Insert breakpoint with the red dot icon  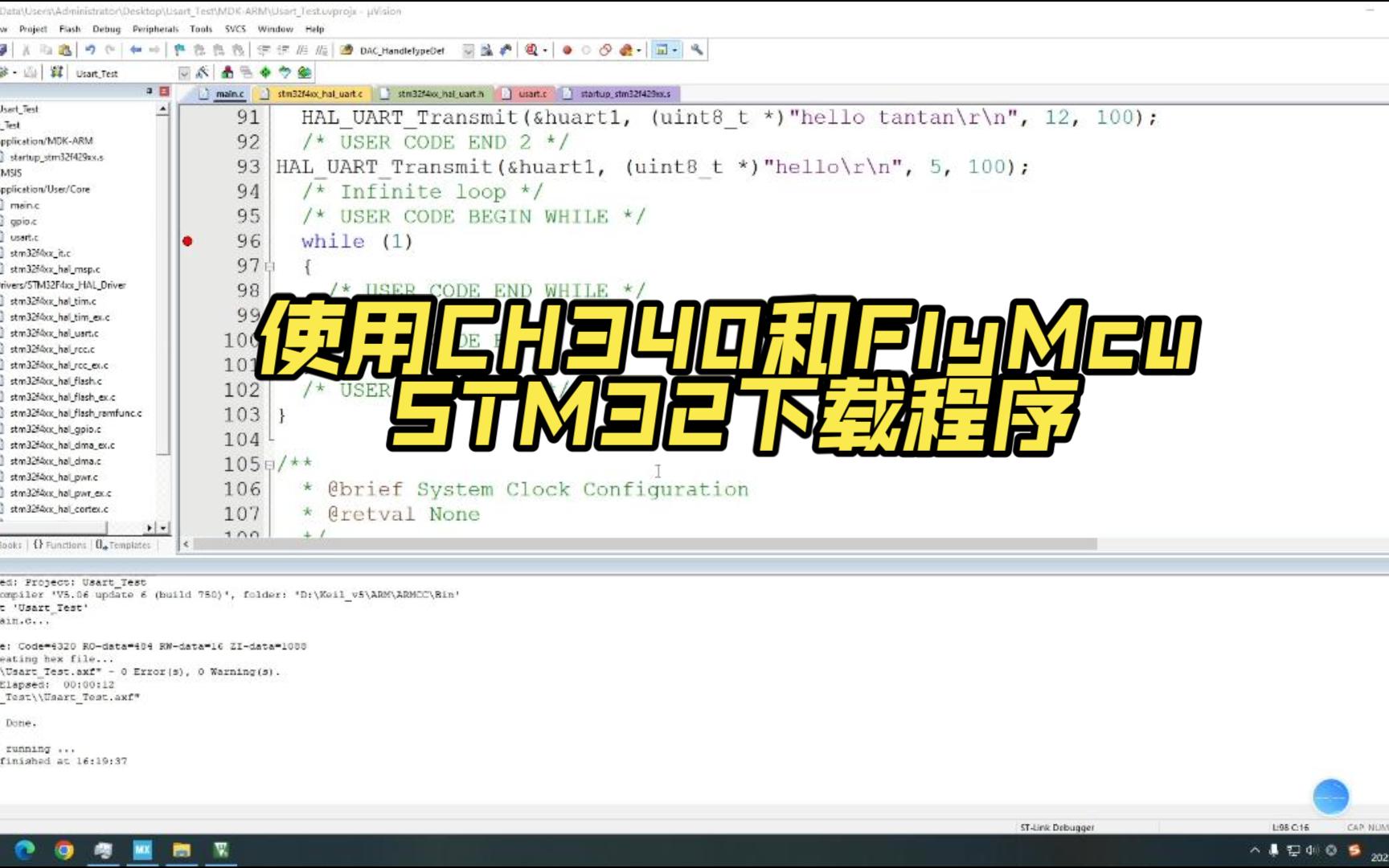click(567, 50)
